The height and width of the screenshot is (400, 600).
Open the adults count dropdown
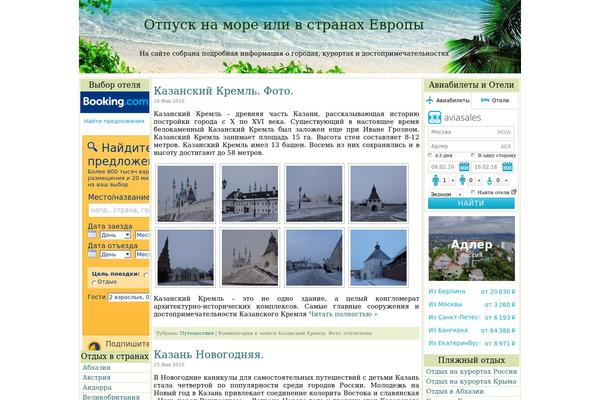tap(448, 180)
